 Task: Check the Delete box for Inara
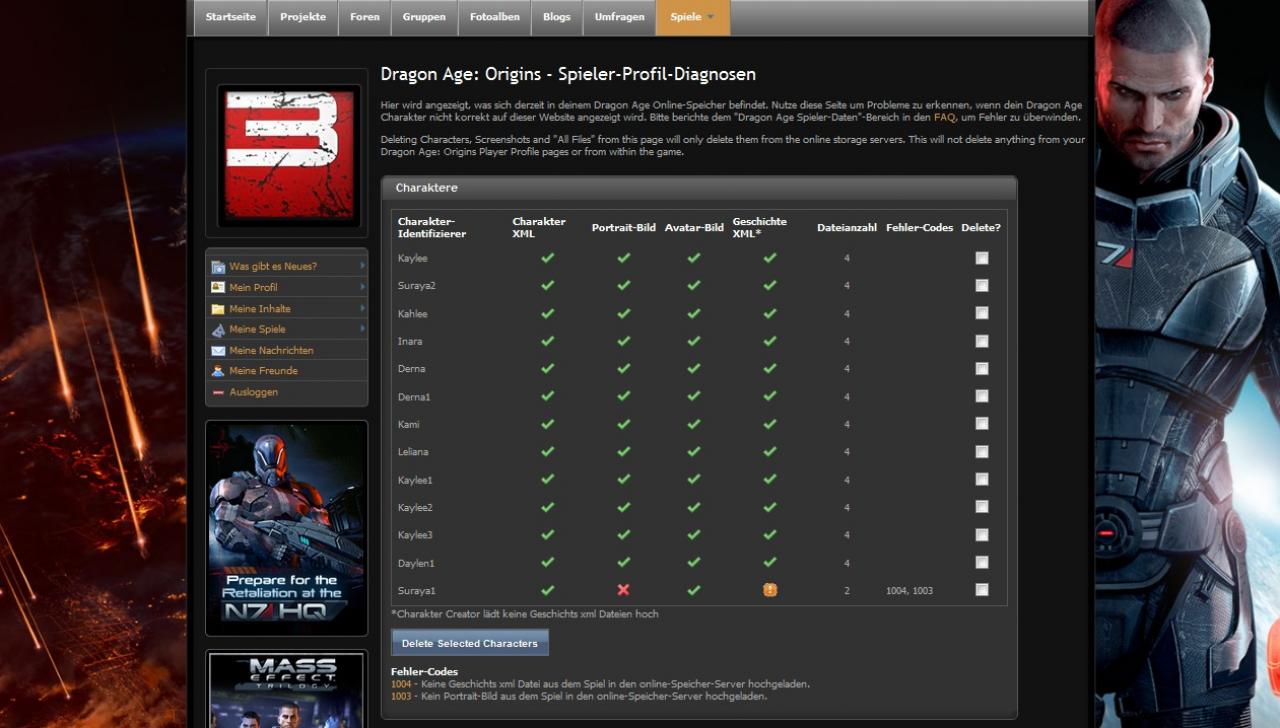click(982, 341)
